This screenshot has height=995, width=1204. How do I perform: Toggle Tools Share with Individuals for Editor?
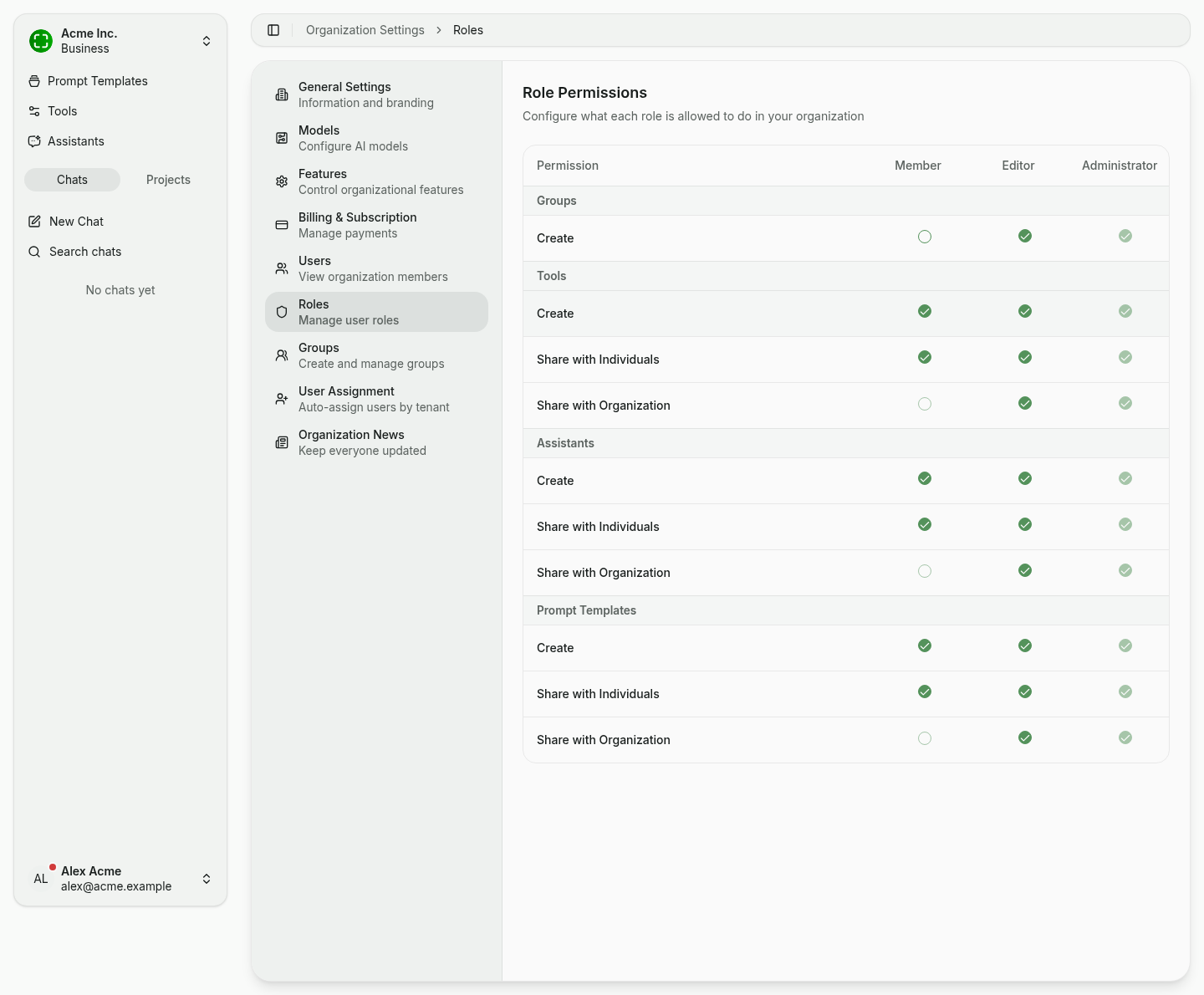pyautogui.click(x=1025, y=358)
